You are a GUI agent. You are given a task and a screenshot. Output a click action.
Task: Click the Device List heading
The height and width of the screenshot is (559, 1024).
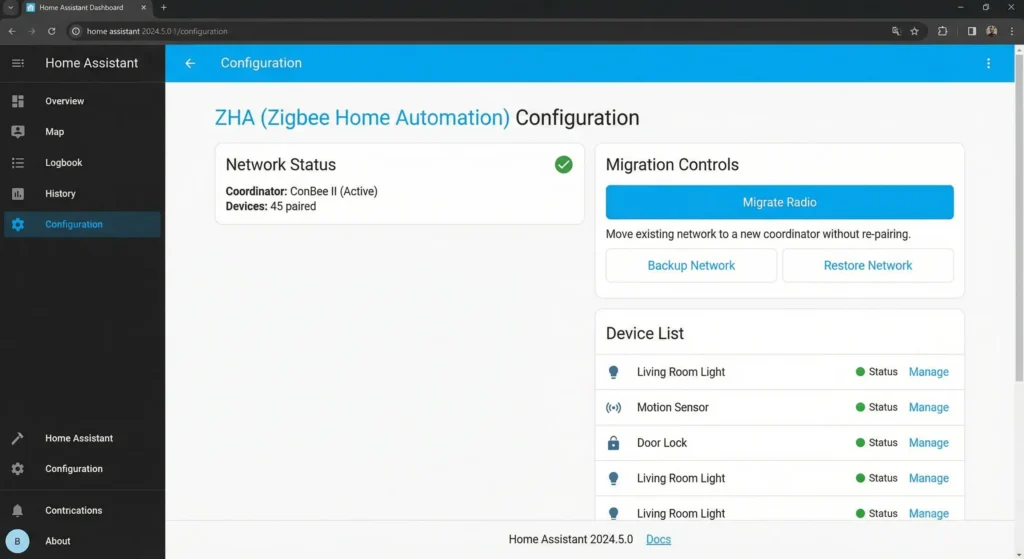click(645, 334)
